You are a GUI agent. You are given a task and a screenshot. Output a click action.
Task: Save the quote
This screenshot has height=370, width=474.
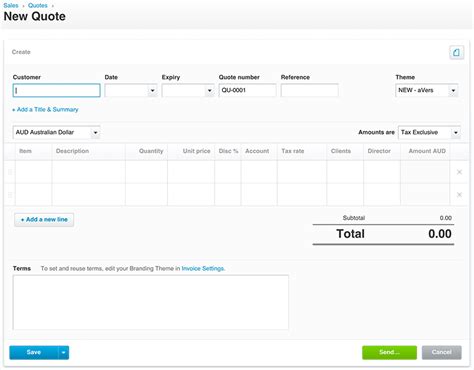coord(34,353)
